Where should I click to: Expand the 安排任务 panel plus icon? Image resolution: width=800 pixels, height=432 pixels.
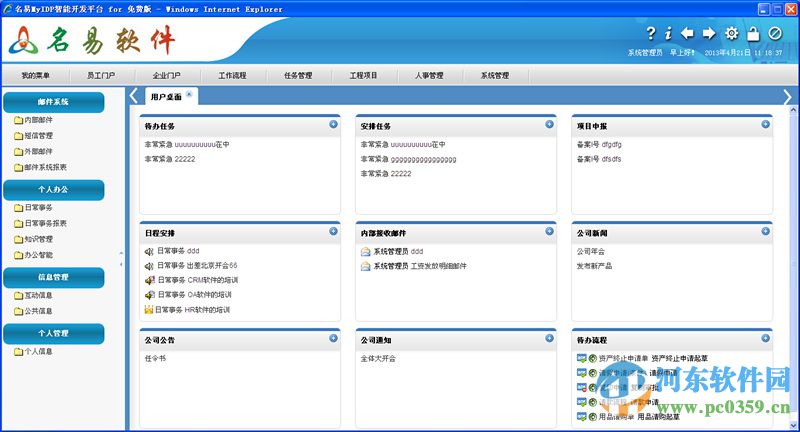tap(549, 124)
